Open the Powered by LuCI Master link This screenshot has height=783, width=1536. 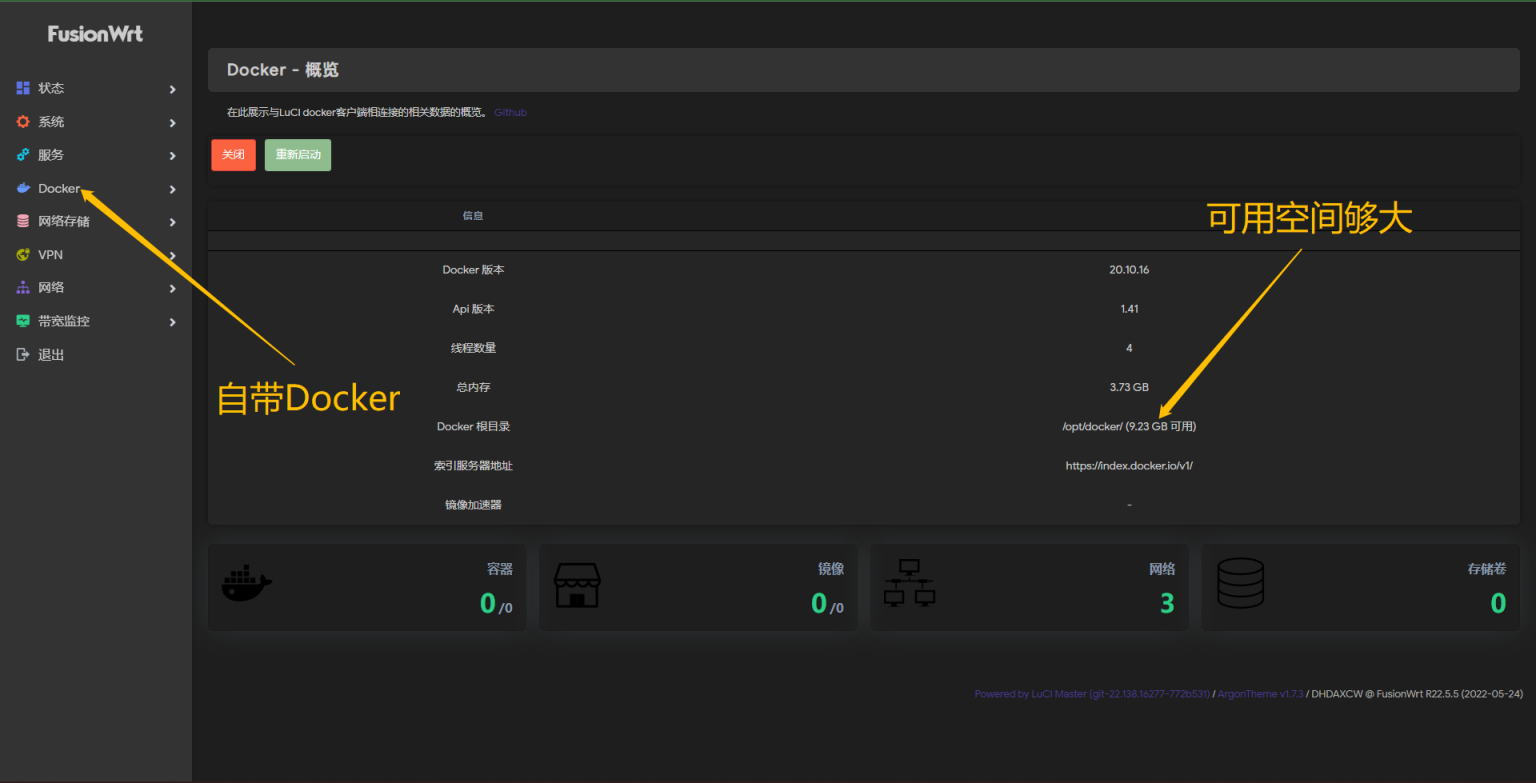1092,694
